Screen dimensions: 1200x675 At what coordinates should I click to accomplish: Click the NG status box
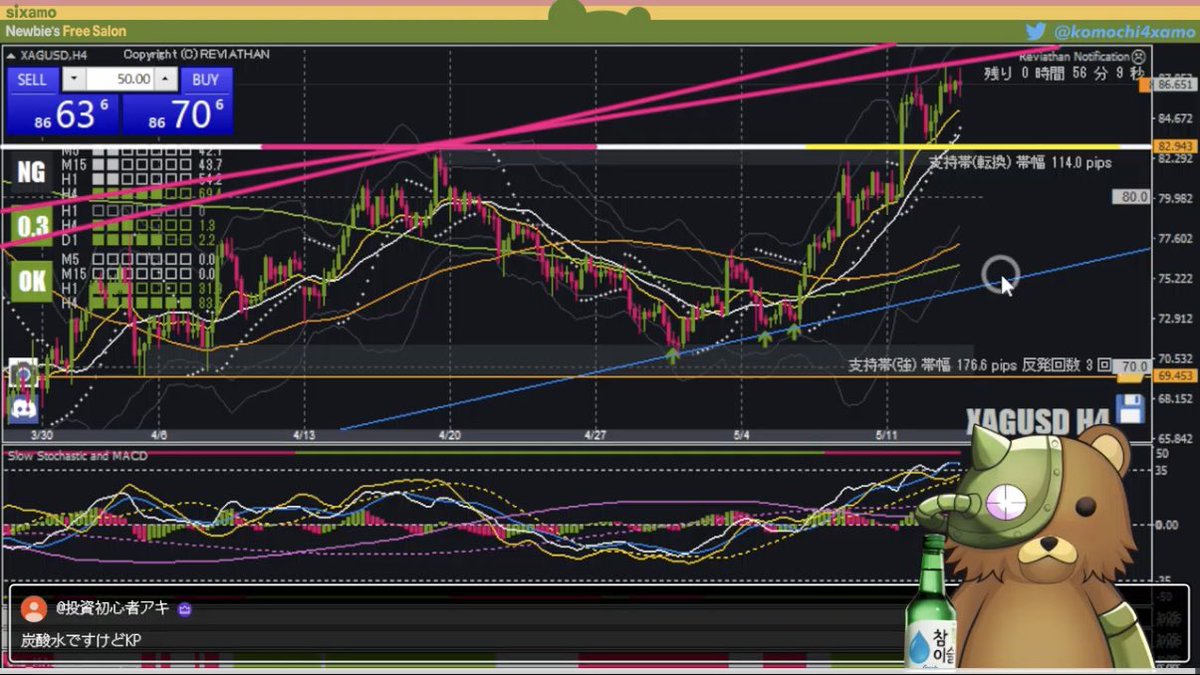coord(31,173)
